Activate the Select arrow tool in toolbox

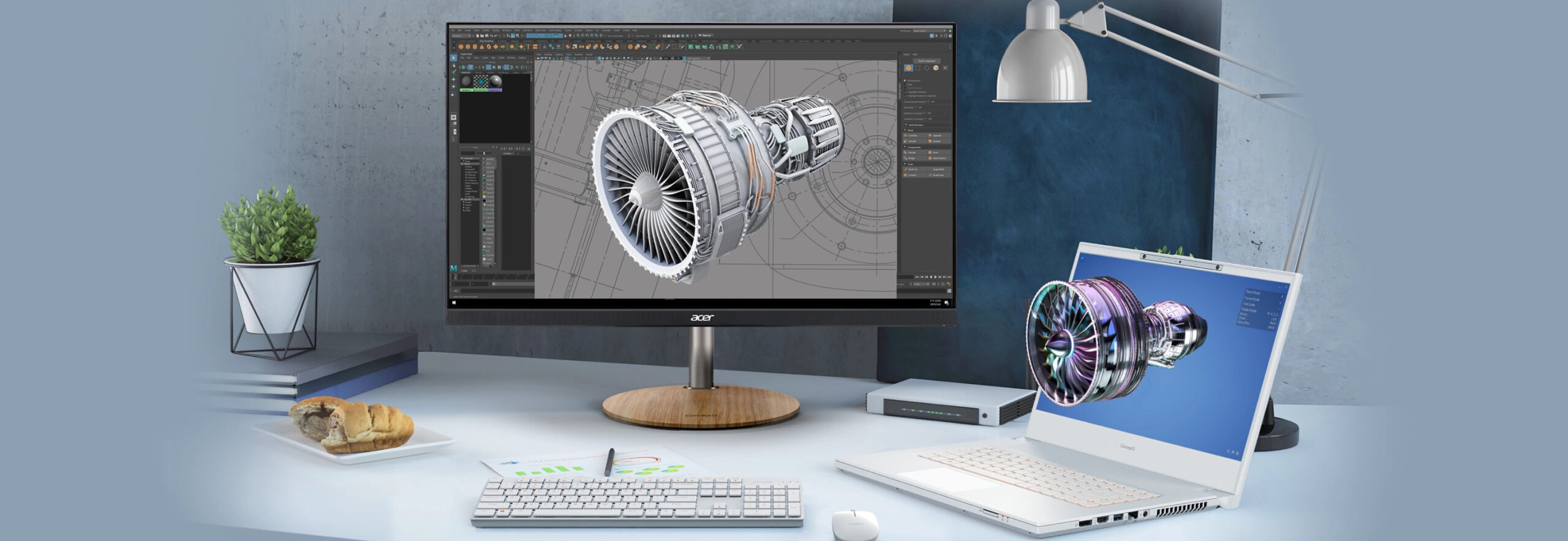(454, 58)
